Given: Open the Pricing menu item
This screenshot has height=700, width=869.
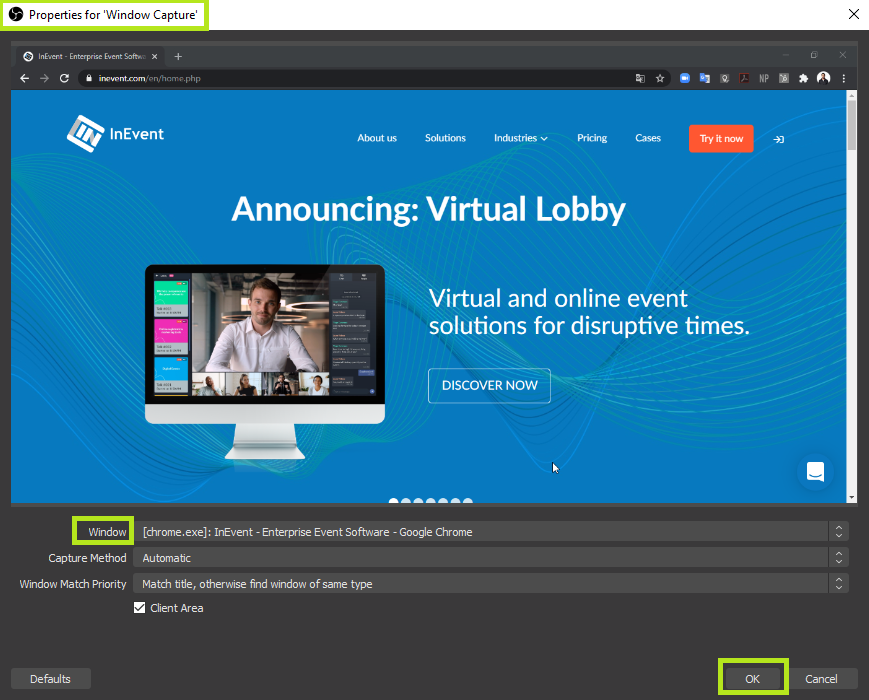Looking at the screenshot, I should (x=592, y=138).
